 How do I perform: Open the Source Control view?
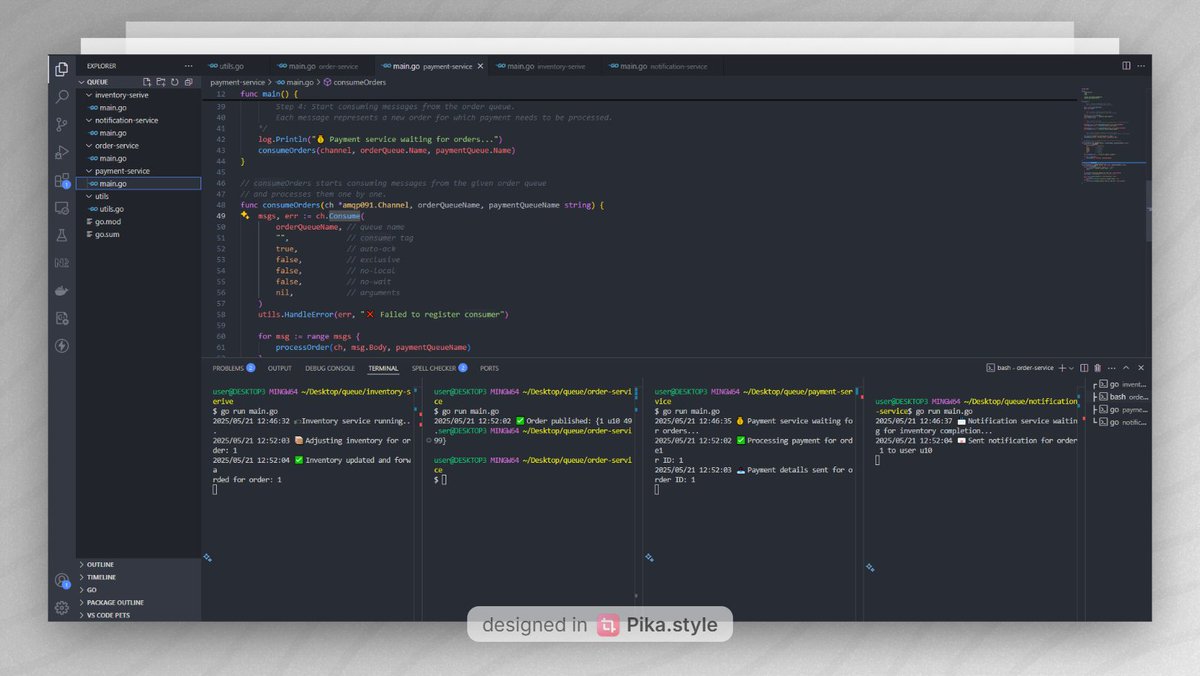(62, 125)
